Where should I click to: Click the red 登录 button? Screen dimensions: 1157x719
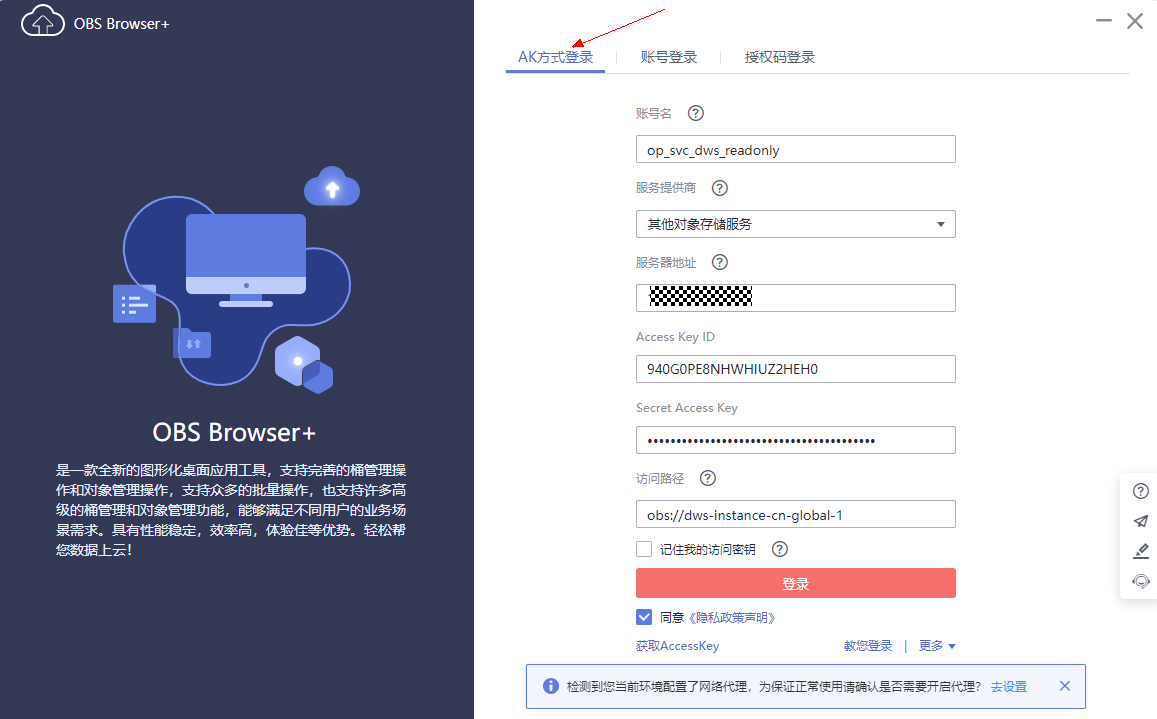click(795, 583)
